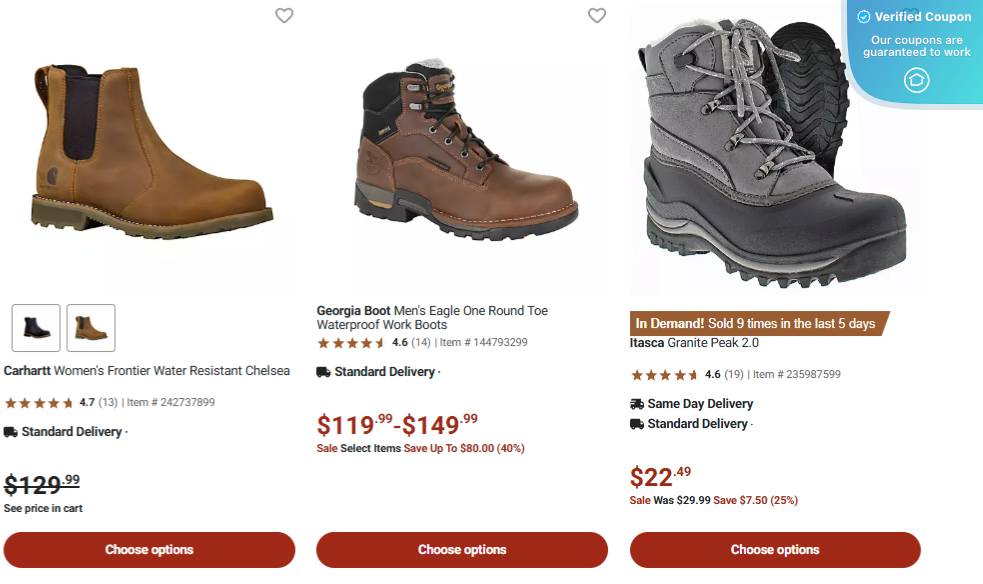983x584 pixels.
Task: Select the black boot thumbnail variant
Action: point(35,327)
